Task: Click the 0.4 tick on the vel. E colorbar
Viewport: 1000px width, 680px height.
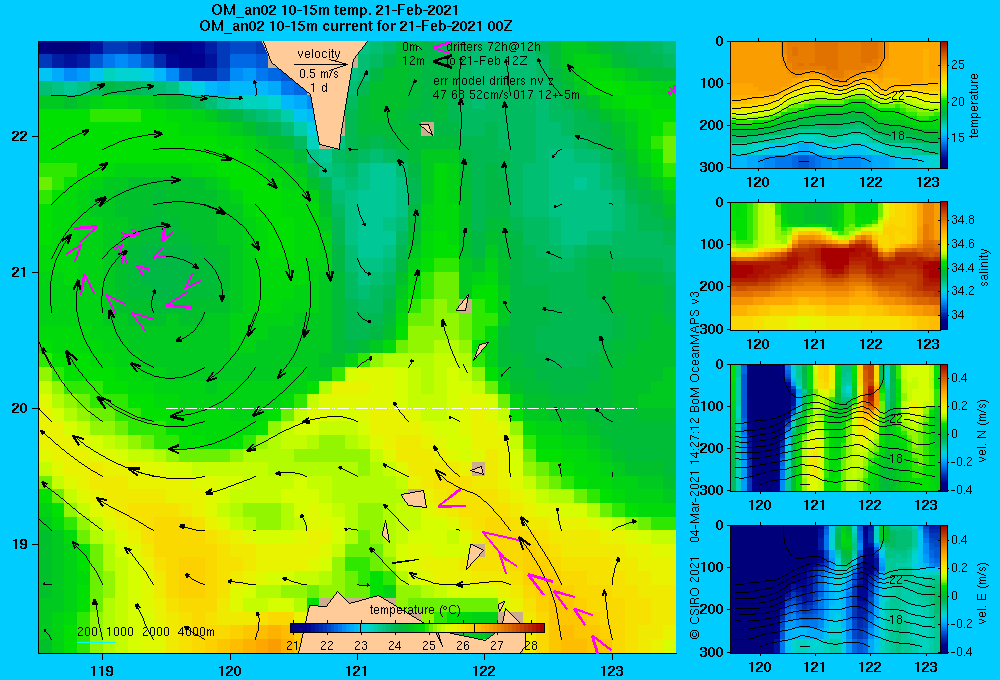Action: 959,540
